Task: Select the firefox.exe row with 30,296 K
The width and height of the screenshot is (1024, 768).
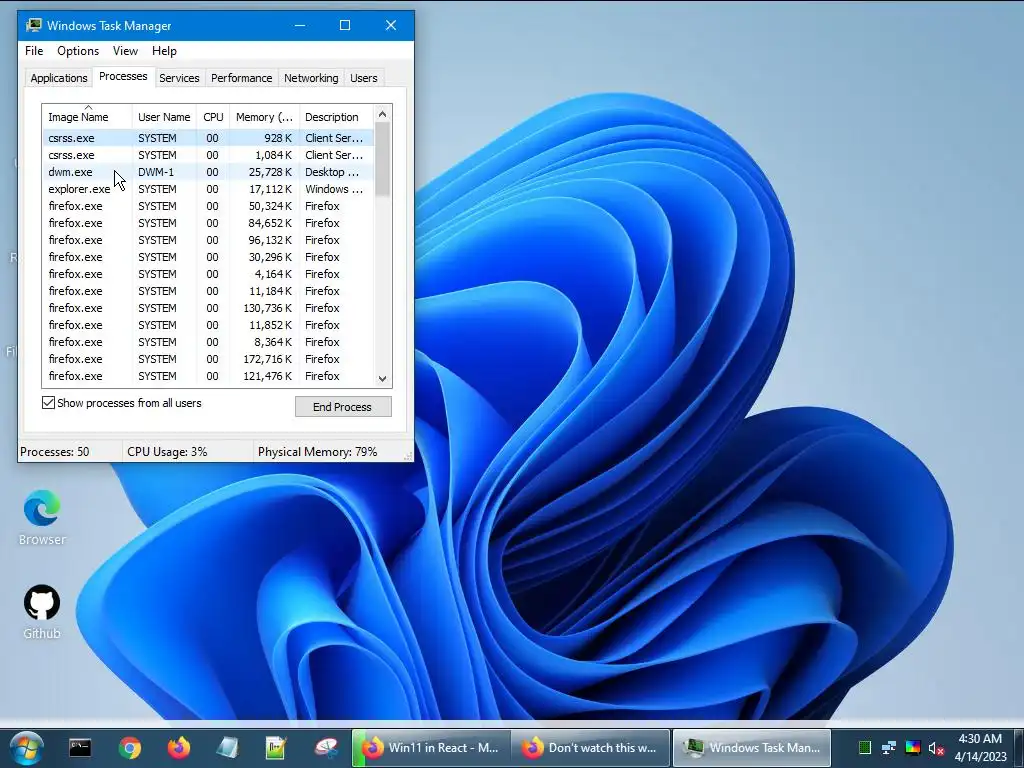Action: [x=208, y=257]
